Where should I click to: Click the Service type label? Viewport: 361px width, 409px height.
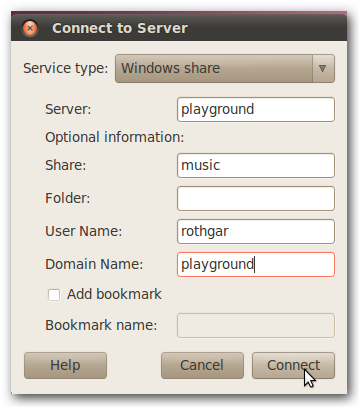(x=66, y=68)
